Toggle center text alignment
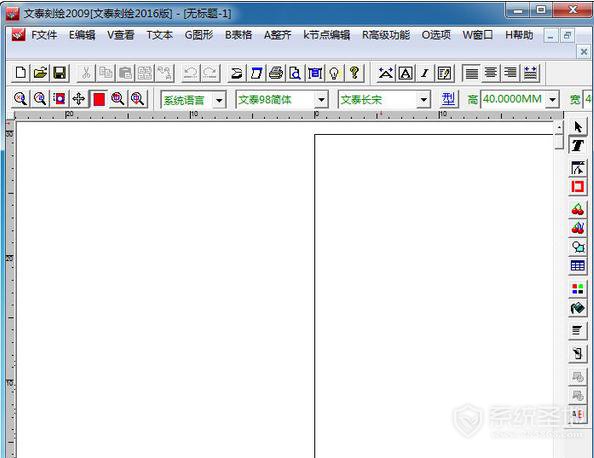594x458 pixels. tap(491, 73)
